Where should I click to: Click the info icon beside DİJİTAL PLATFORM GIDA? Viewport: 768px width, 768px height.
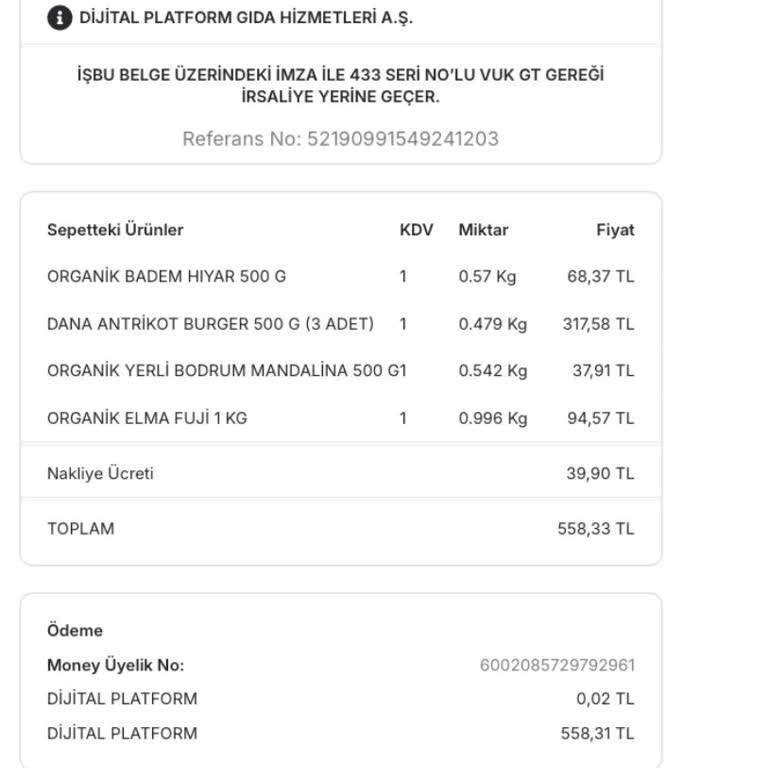coord(60,18)
